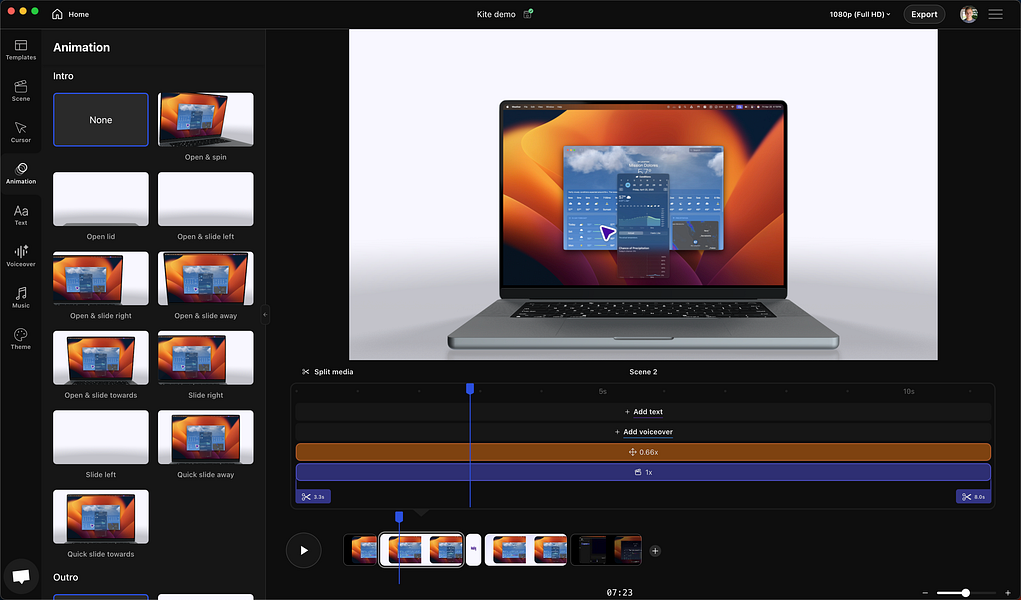Click the Intro section heading
Image resolution: width=1021 pixels, height=600 pixels.
click(x=63, y=76)
